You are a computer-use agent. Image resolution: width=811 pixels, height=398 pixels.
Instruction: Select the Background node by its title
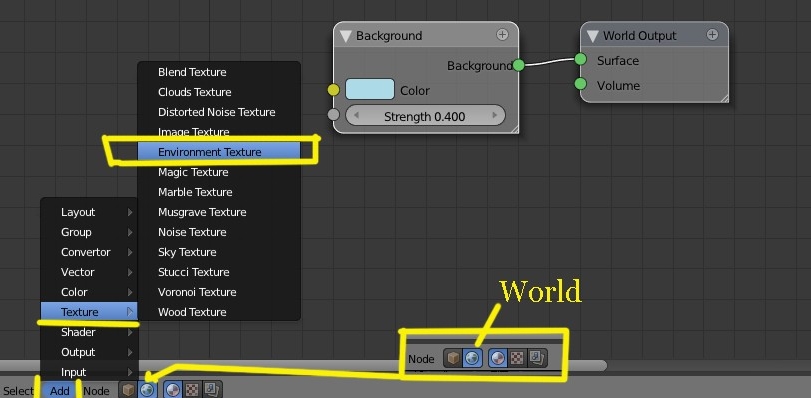point(389,36)
